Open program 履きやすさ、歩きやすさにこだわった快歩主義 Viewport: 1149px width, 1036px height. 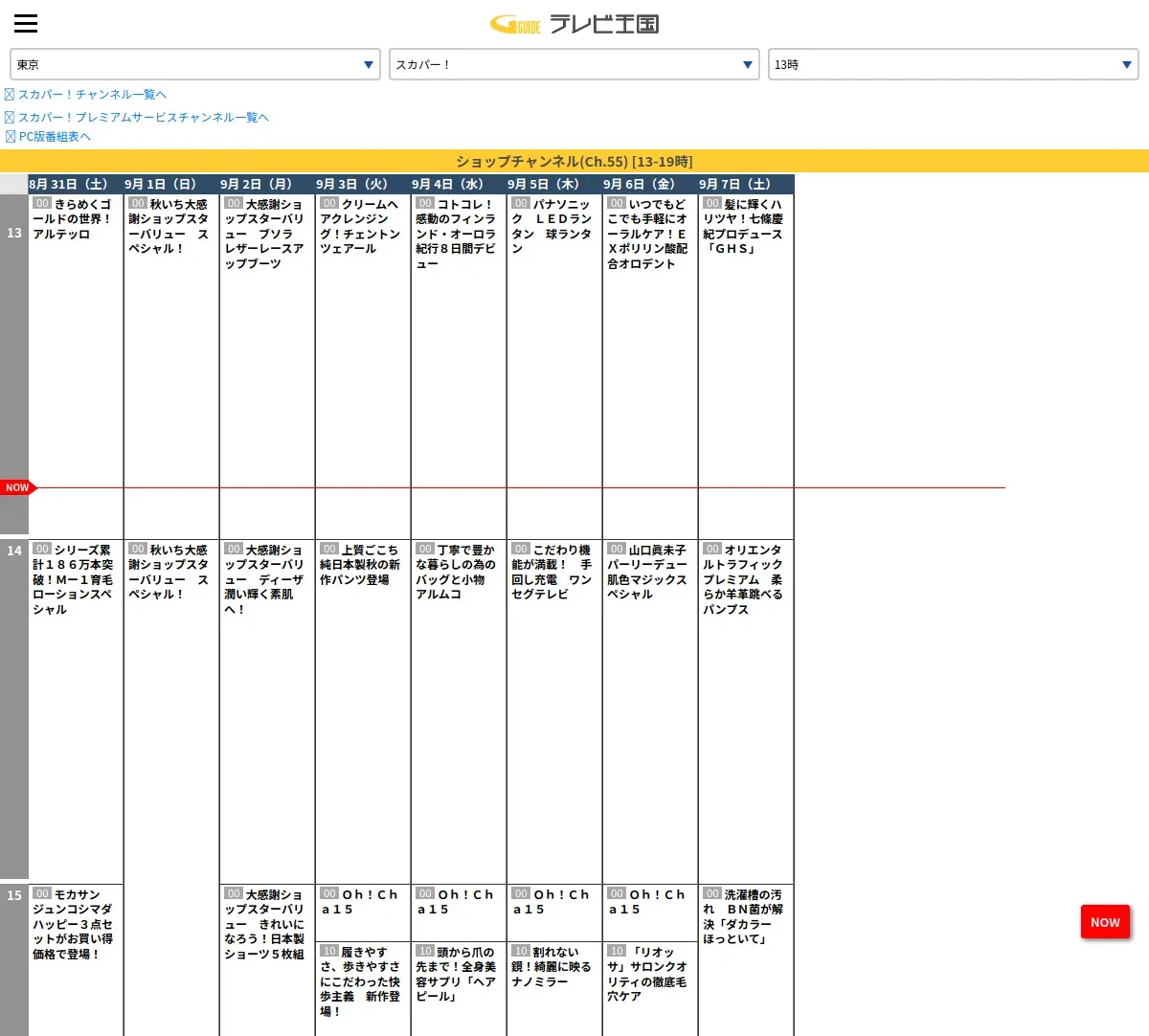click(363, 989)
